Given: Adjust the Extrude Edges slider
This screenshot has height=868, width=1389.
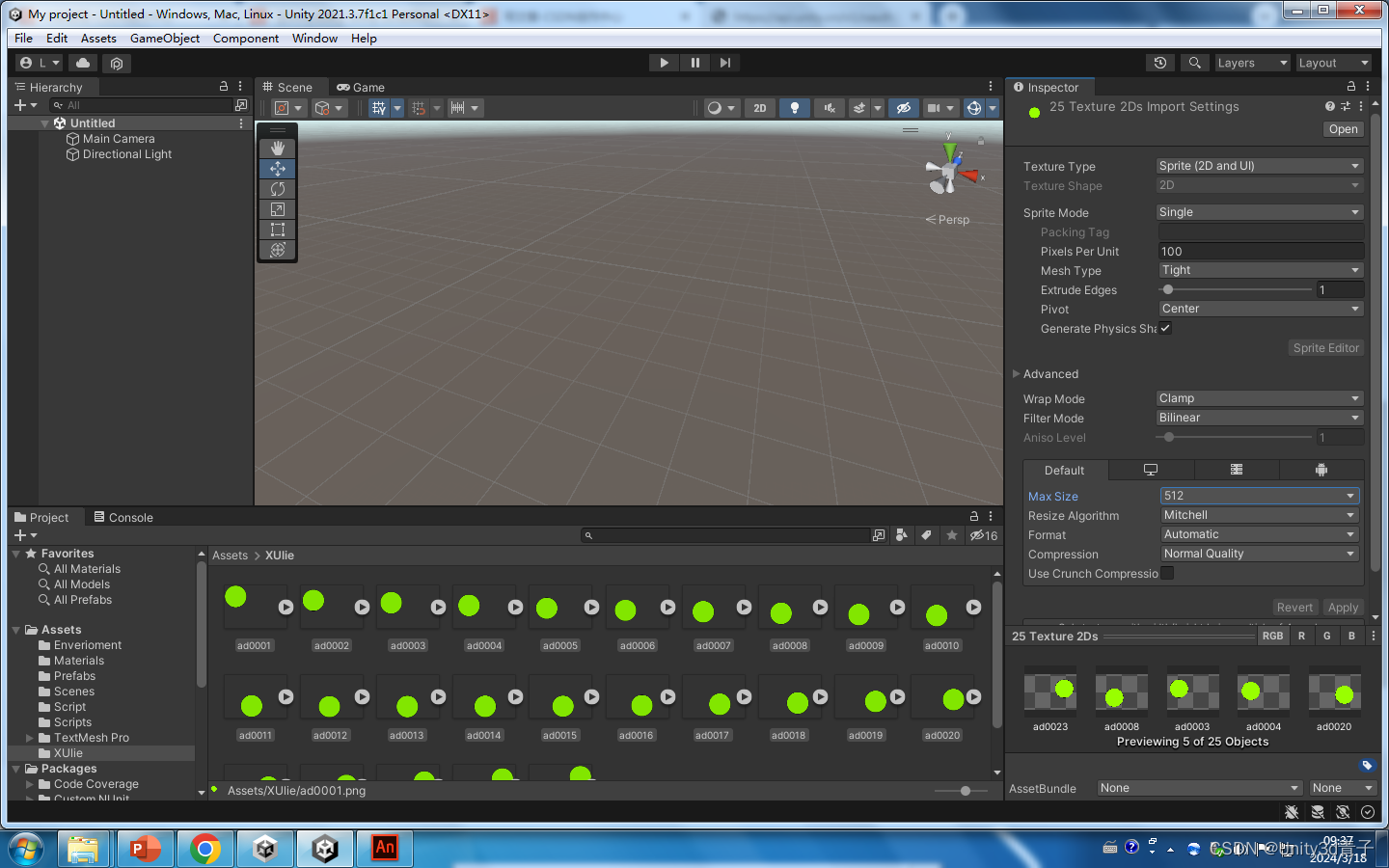Looking at the screenshot, I should coord(1168,289).
